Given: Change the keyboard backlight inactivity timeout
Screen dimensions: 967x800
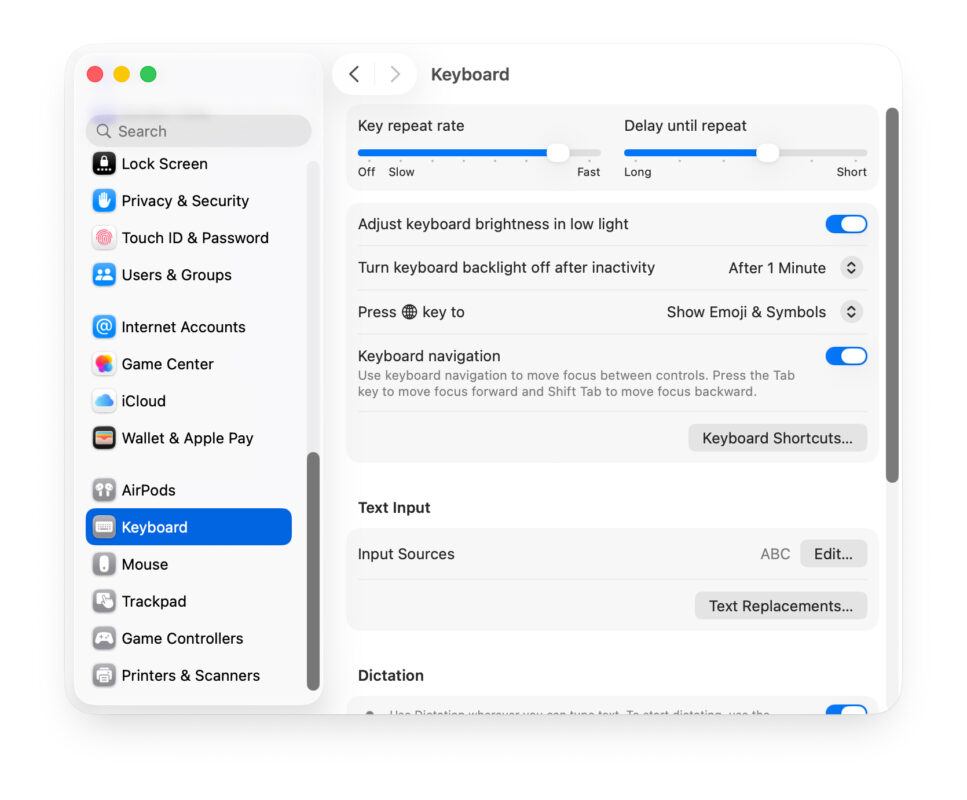Looking at the screenshot, I should point(850,267).
